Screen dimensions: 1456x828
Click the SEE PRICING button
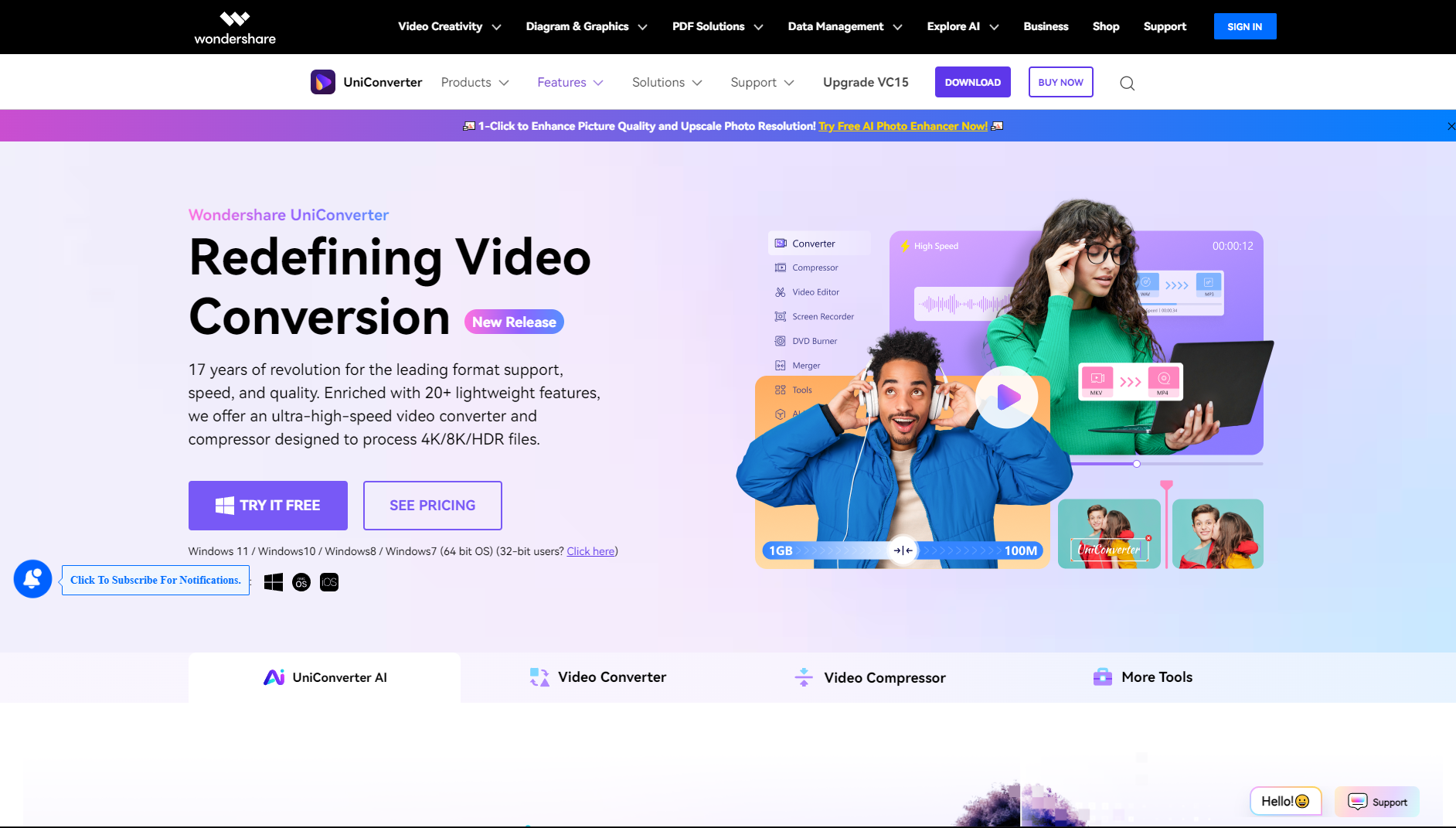432,506
